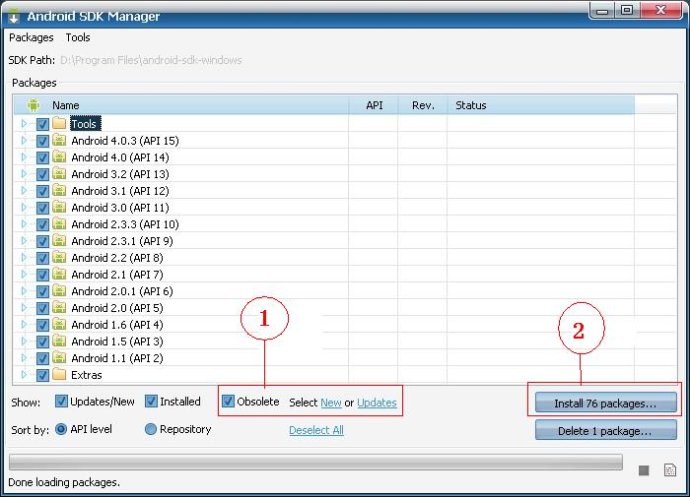Toggle the Obsolete show checkbox
Image resolution: width=690 pixels, height=497 pixels.
point(228,401)
